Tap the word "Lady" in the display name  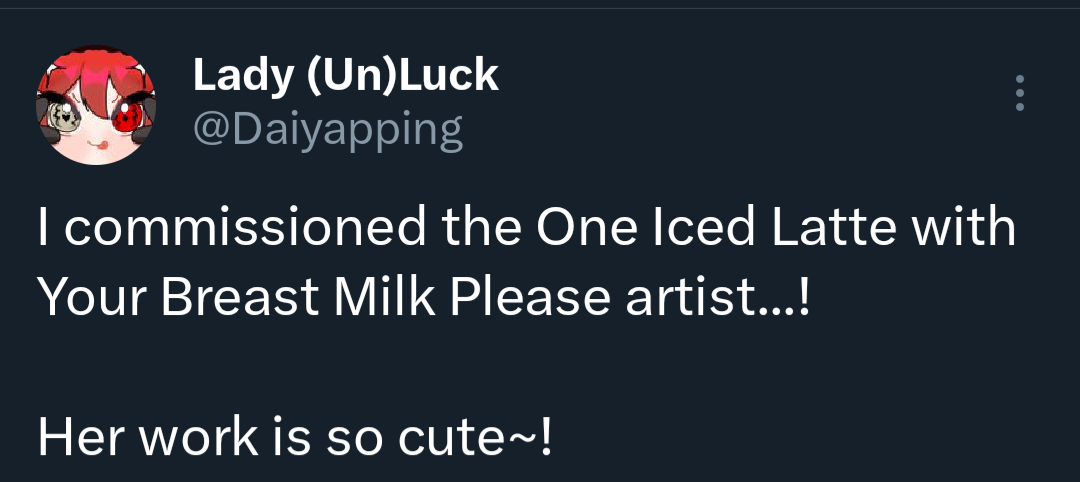[x=233, y=76]
